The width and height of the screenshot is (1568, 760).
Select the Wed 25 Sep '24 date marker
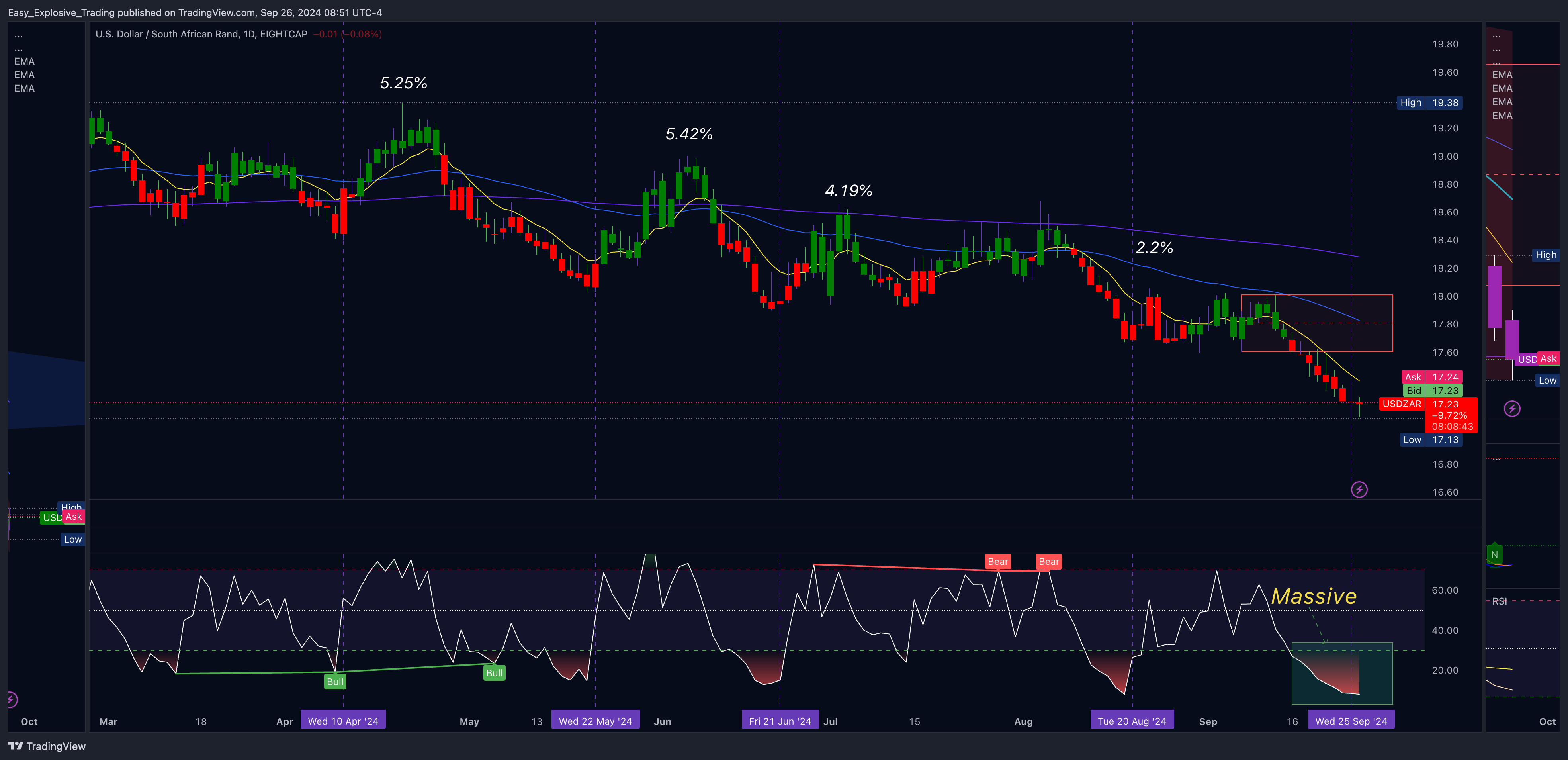pyautogui.click(x=1351, y=721)
